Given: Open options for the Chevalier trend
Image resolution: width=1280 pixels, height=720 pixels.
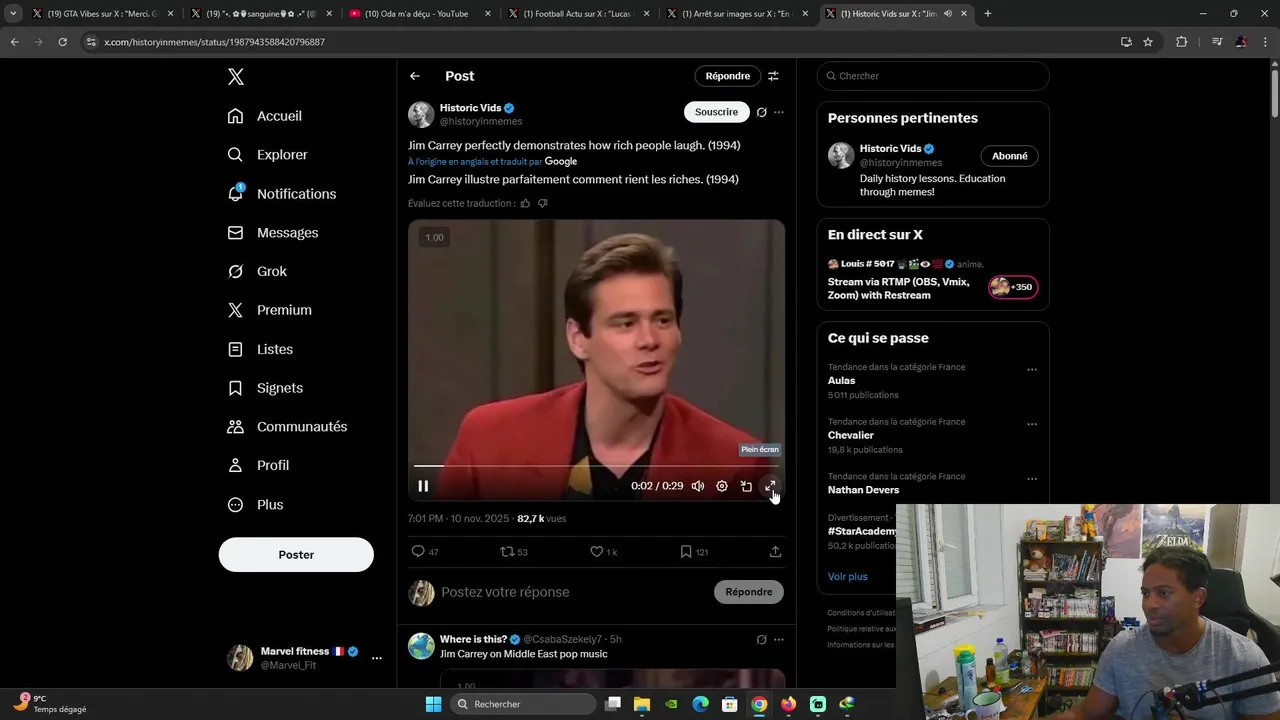Looking at the screenshot, I should point(1032,424).
